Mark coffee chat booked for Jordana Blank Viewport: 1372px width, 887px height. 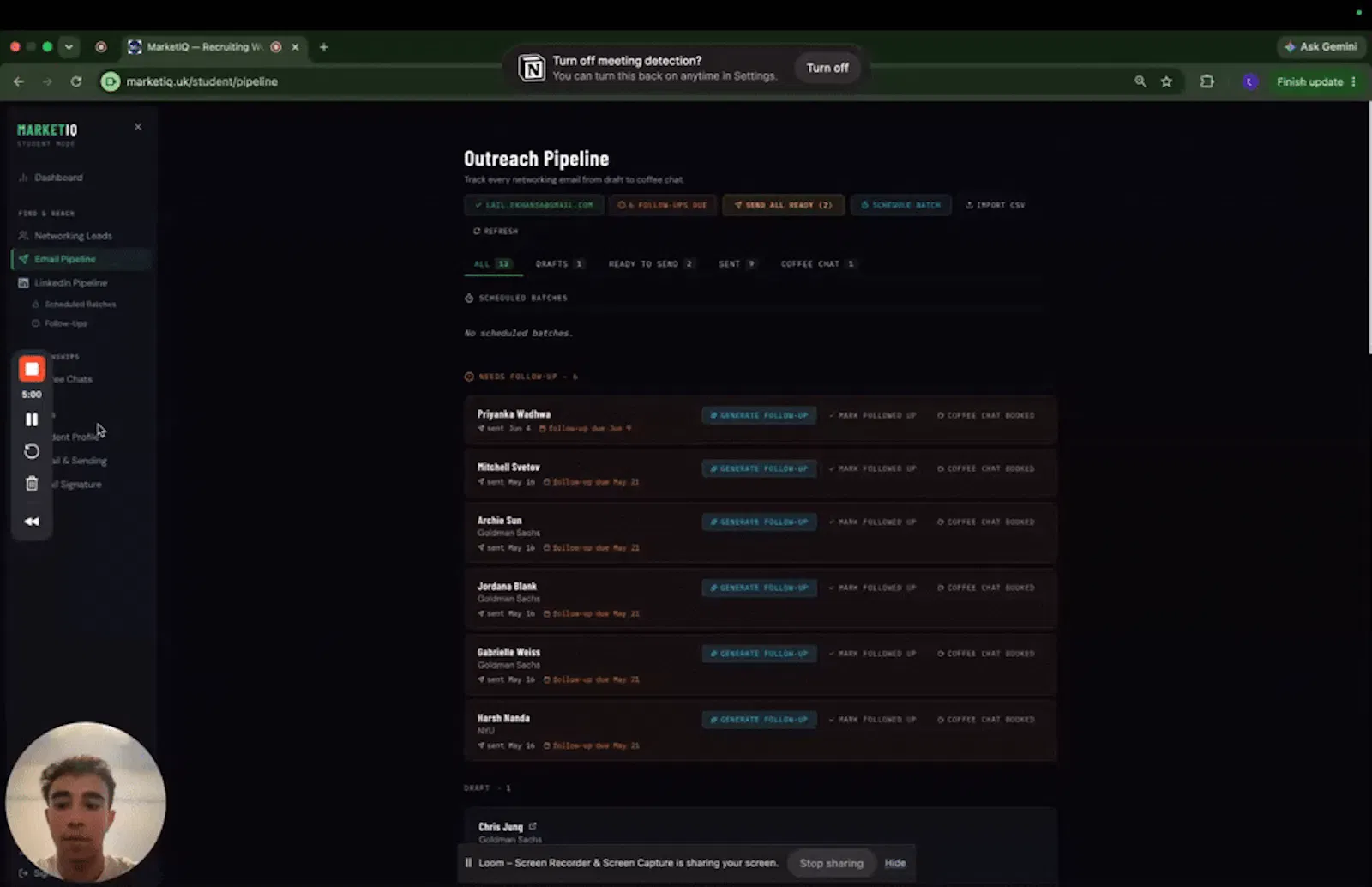[x=985, y=588]
